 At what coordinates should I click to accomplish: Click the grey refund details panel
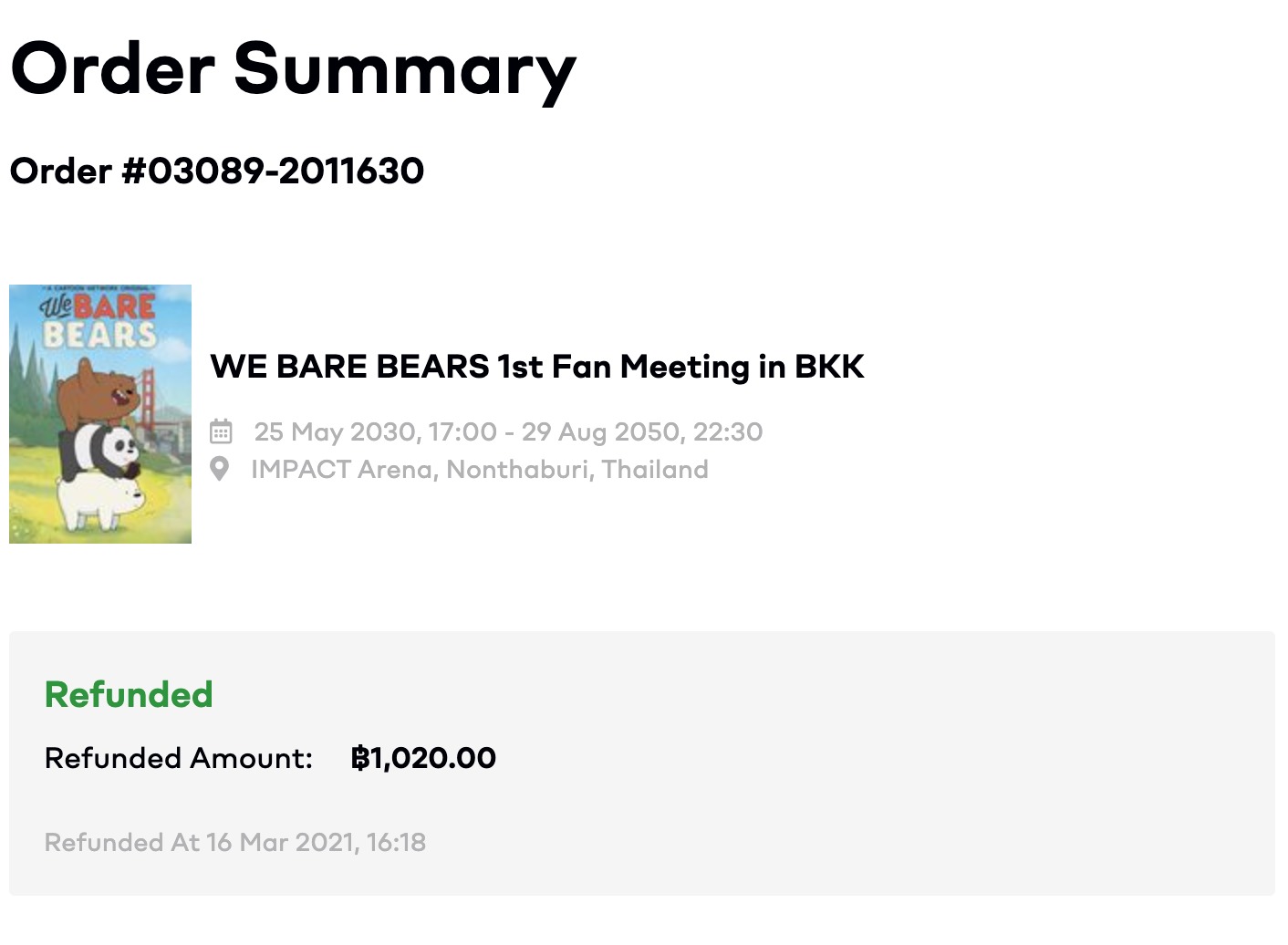pos(642,763)
